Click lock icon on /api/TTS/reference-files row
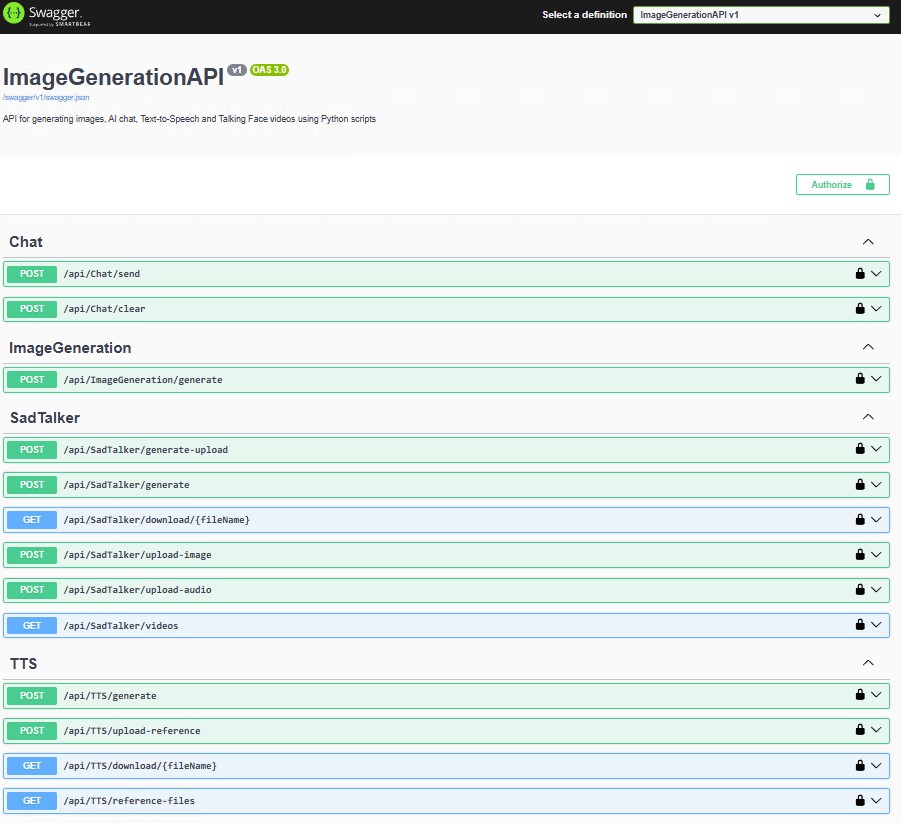 pyautogui.click(x=859, y=800)
